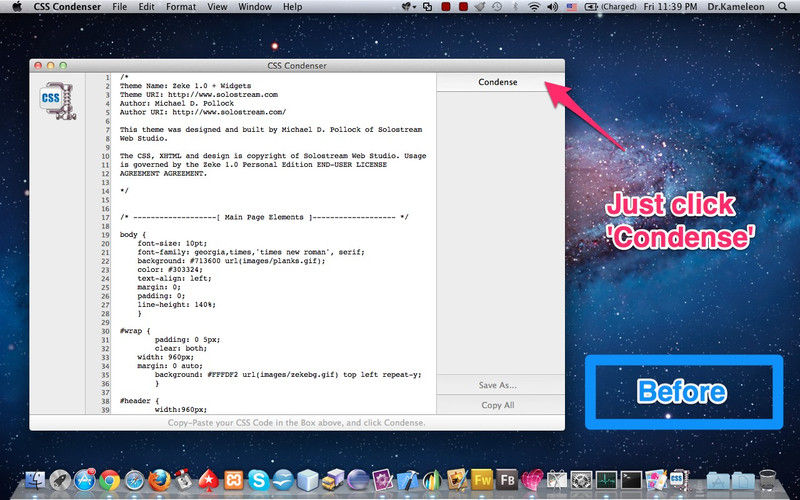Click the Copy All button

[498, 405]
